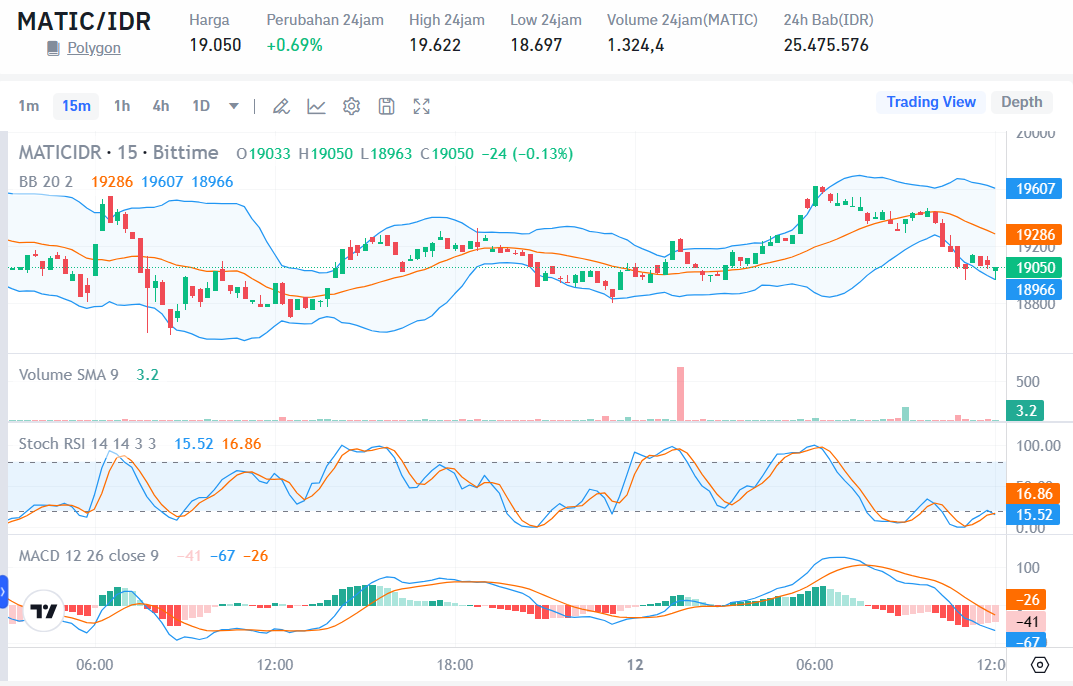Viewport: 1073px width, 686px height.
Task: Select the 15m timeframe
Action: (x=76, y=106)
